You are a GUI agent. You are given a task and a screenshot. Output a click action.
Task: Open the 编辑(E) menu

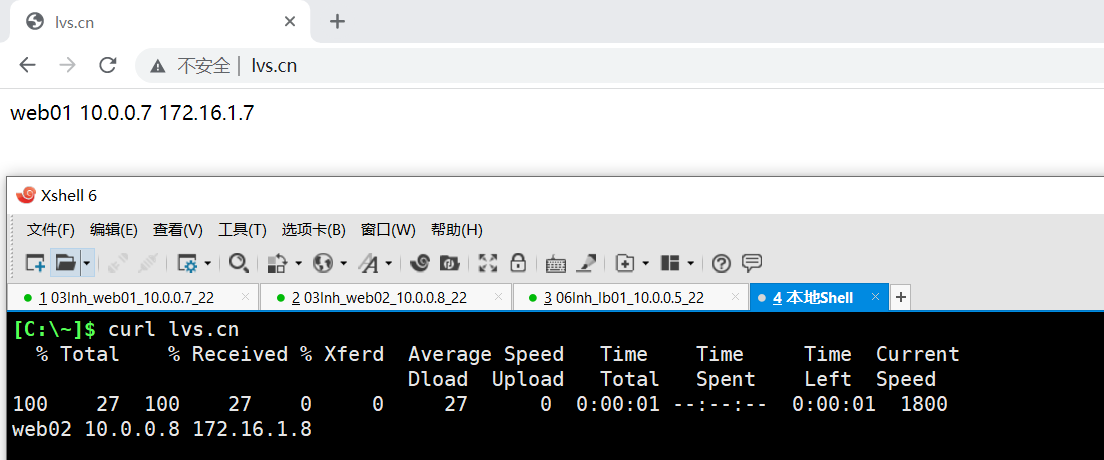tap(114, 230)
